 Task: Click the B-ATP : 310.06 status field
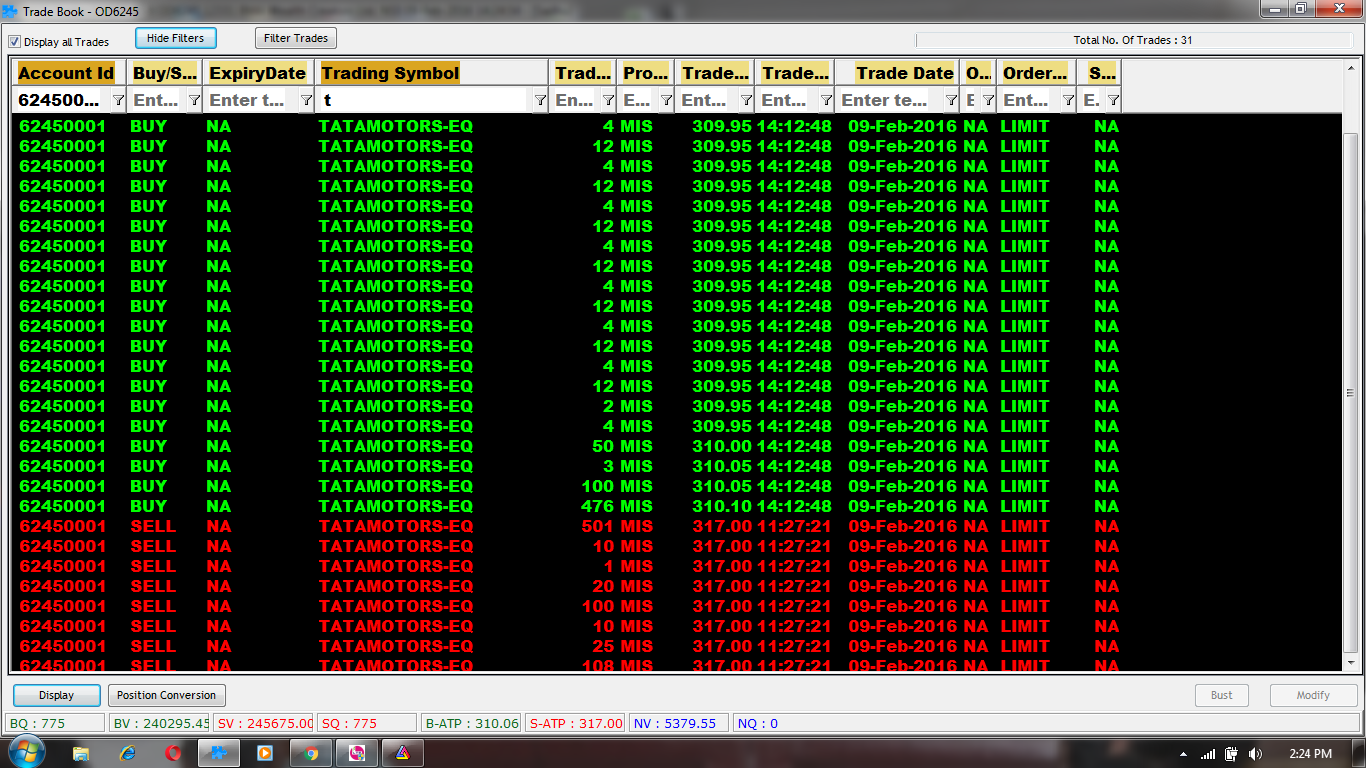tap(471, 723)
